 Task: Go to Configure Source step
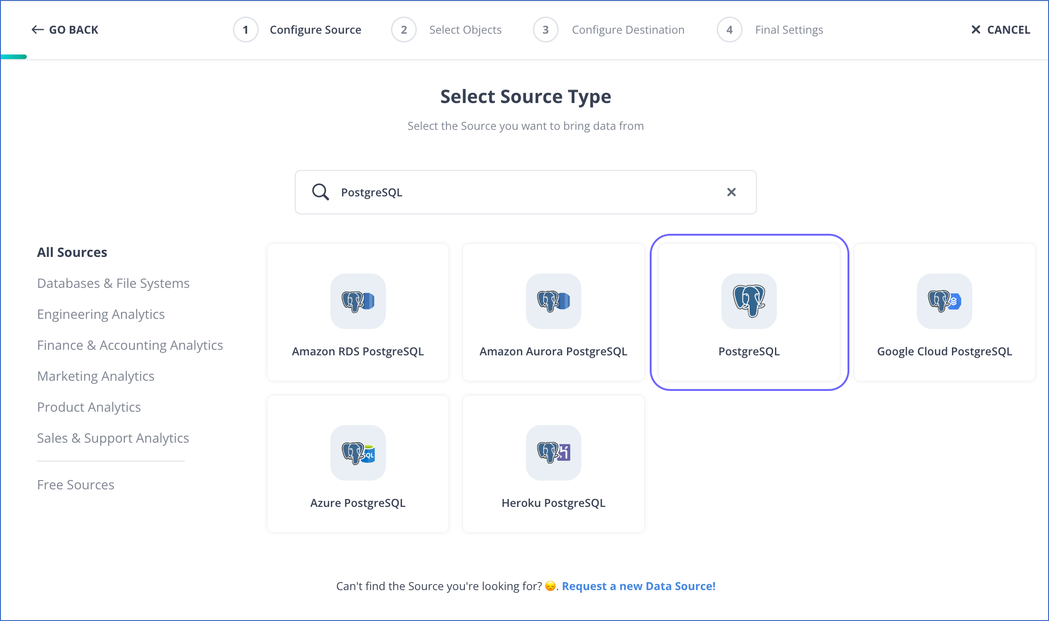coord(315,29)
